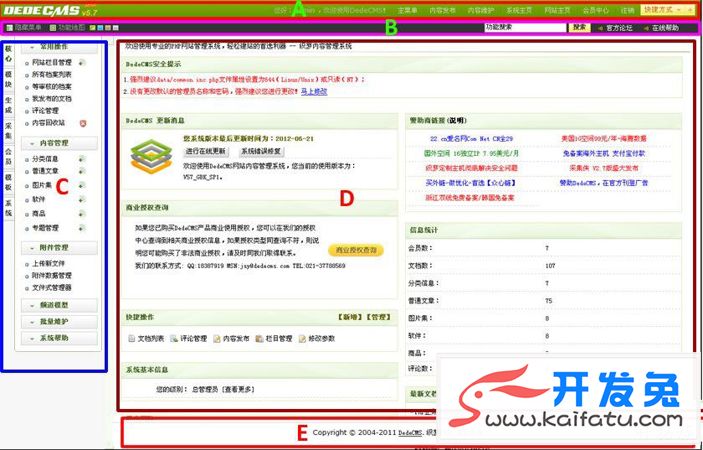This screenshot has width=703, height=450.
Task: Click the 文档列表 quick action icon
Action: [x=132, y=338]
